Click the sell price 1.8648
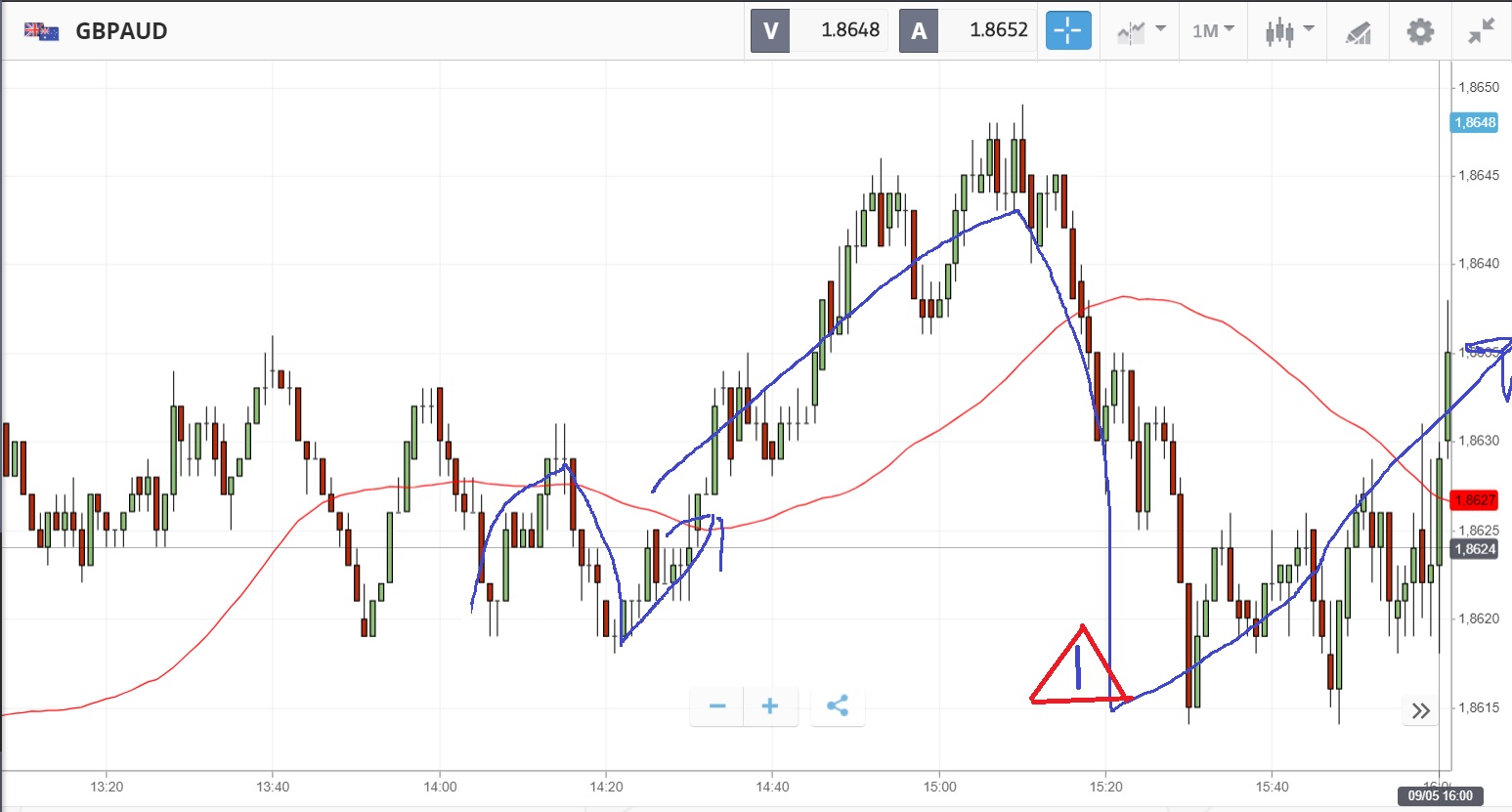Viewport: 1512px width, 812px height. tap(849, 30)
